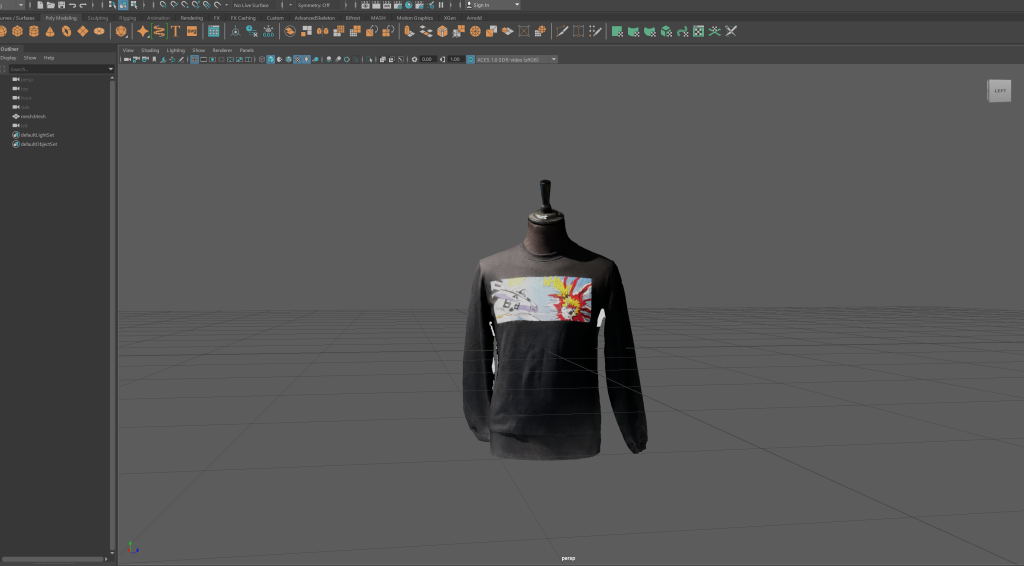Click the viewport gamma value field 1.00
Viewport: 1024px width, 566px height.
coord(455,59)
